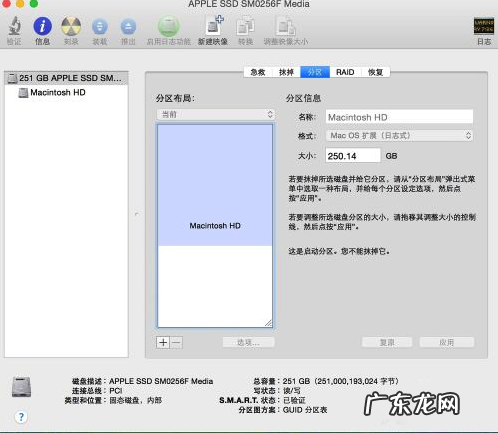Click the Resize Image (调整映像大小) icon
498x433 pixels.
click(x=285, y=27)
